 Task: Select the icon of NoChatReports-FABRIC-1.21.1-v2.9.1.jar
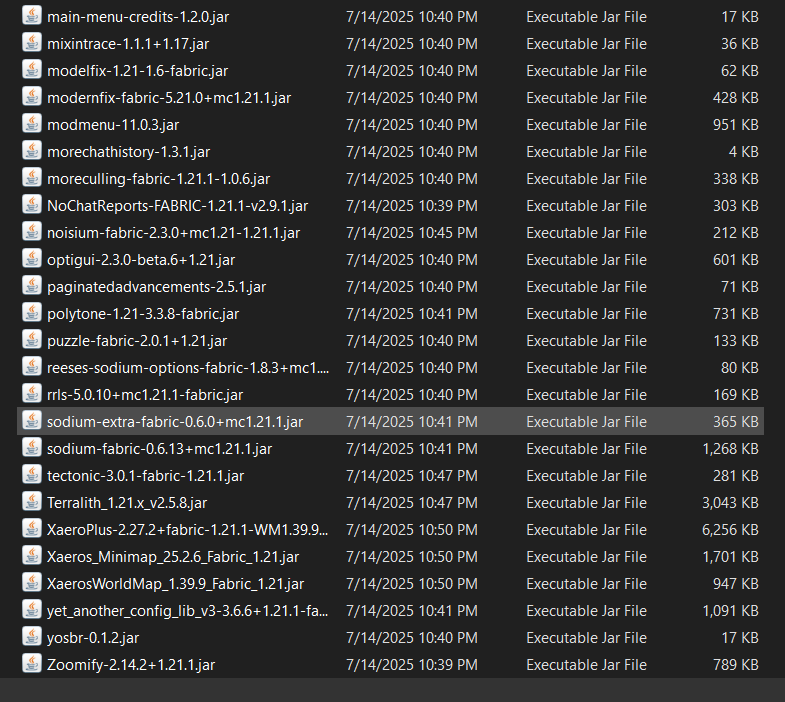[32, 205]
